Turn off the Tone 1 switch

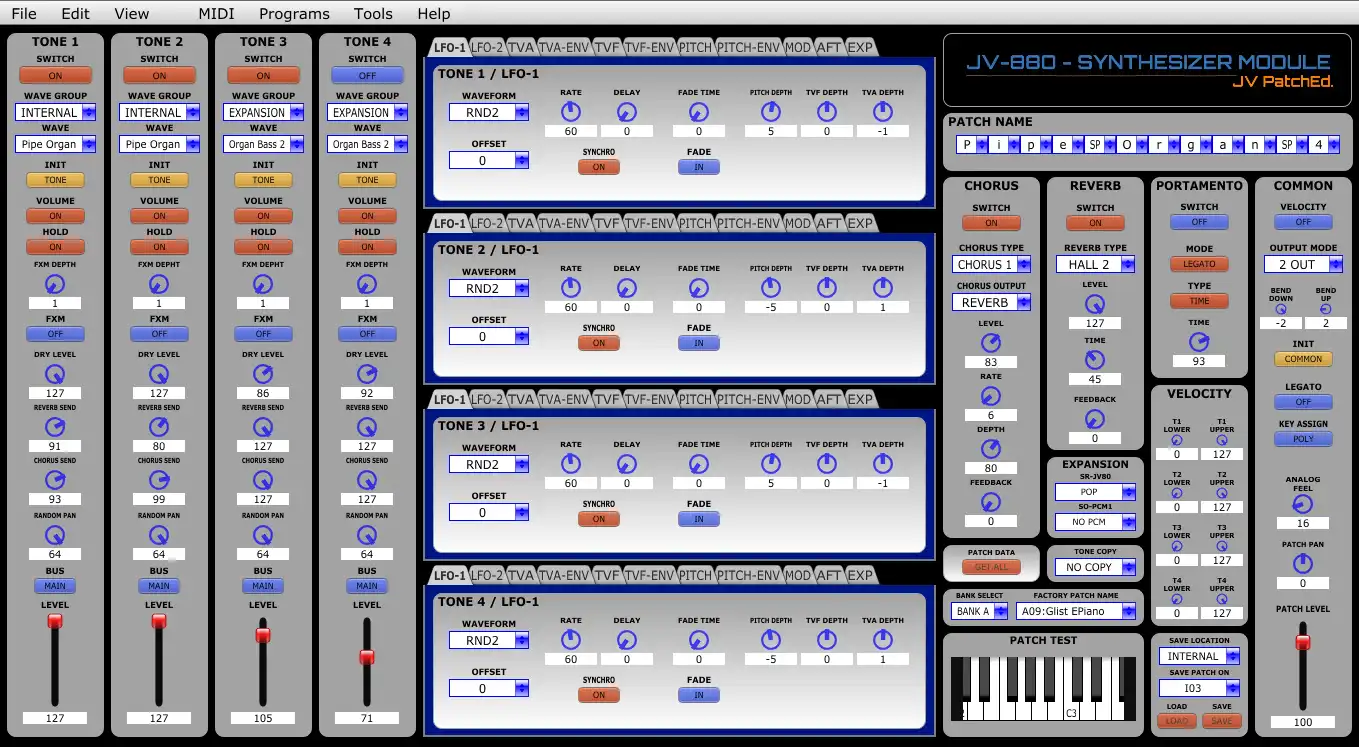[55, 75]
